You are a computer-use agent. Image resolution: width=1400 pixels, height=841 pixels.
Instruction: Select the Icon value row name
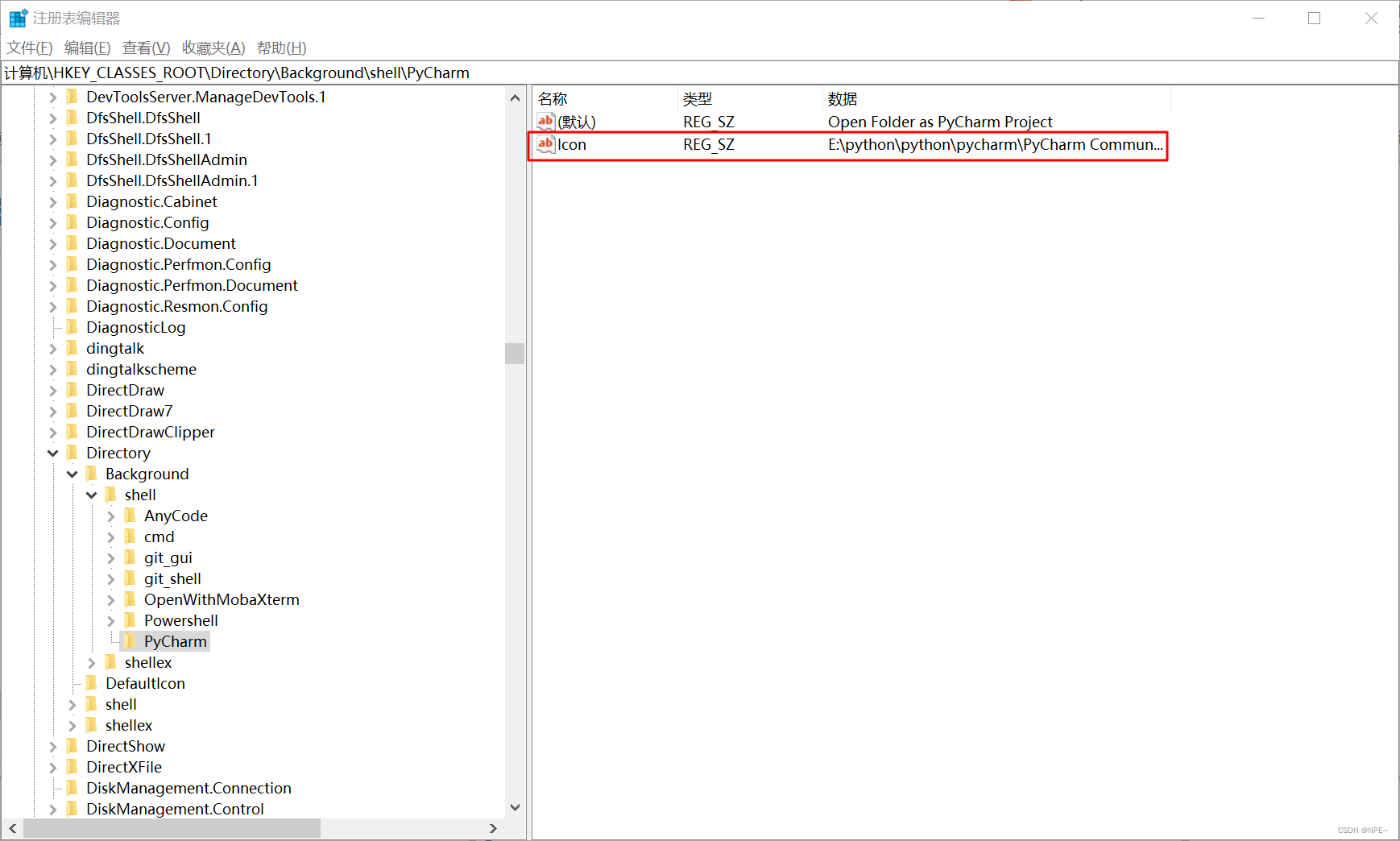572,144
